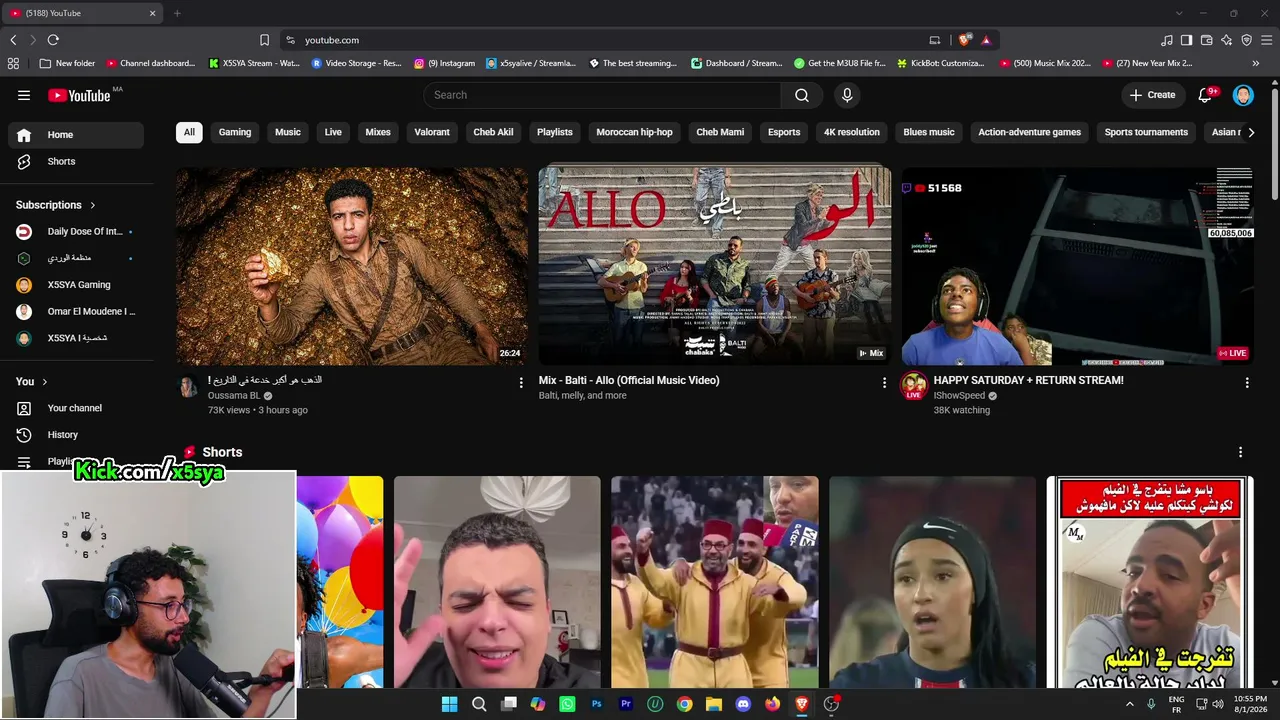Show more category chips with arrow
The width and height of the screenshot is (1280, 720).
[1250, 132]
